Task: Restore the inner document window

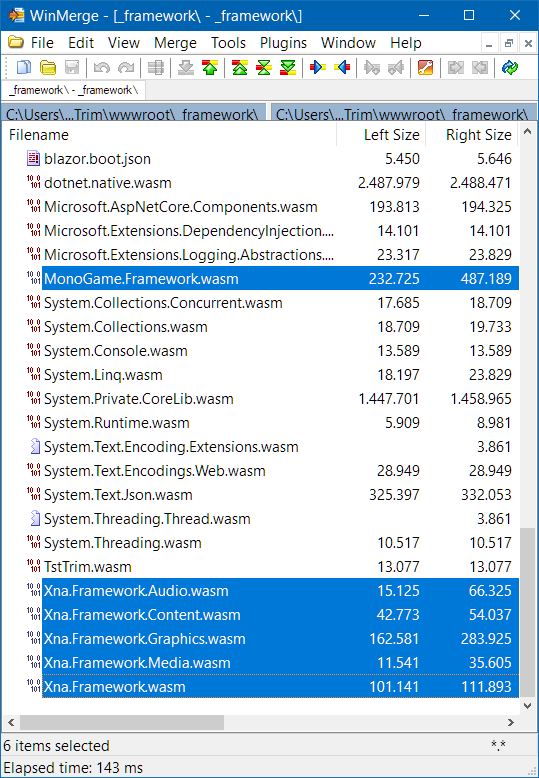Action: point(508,44)
